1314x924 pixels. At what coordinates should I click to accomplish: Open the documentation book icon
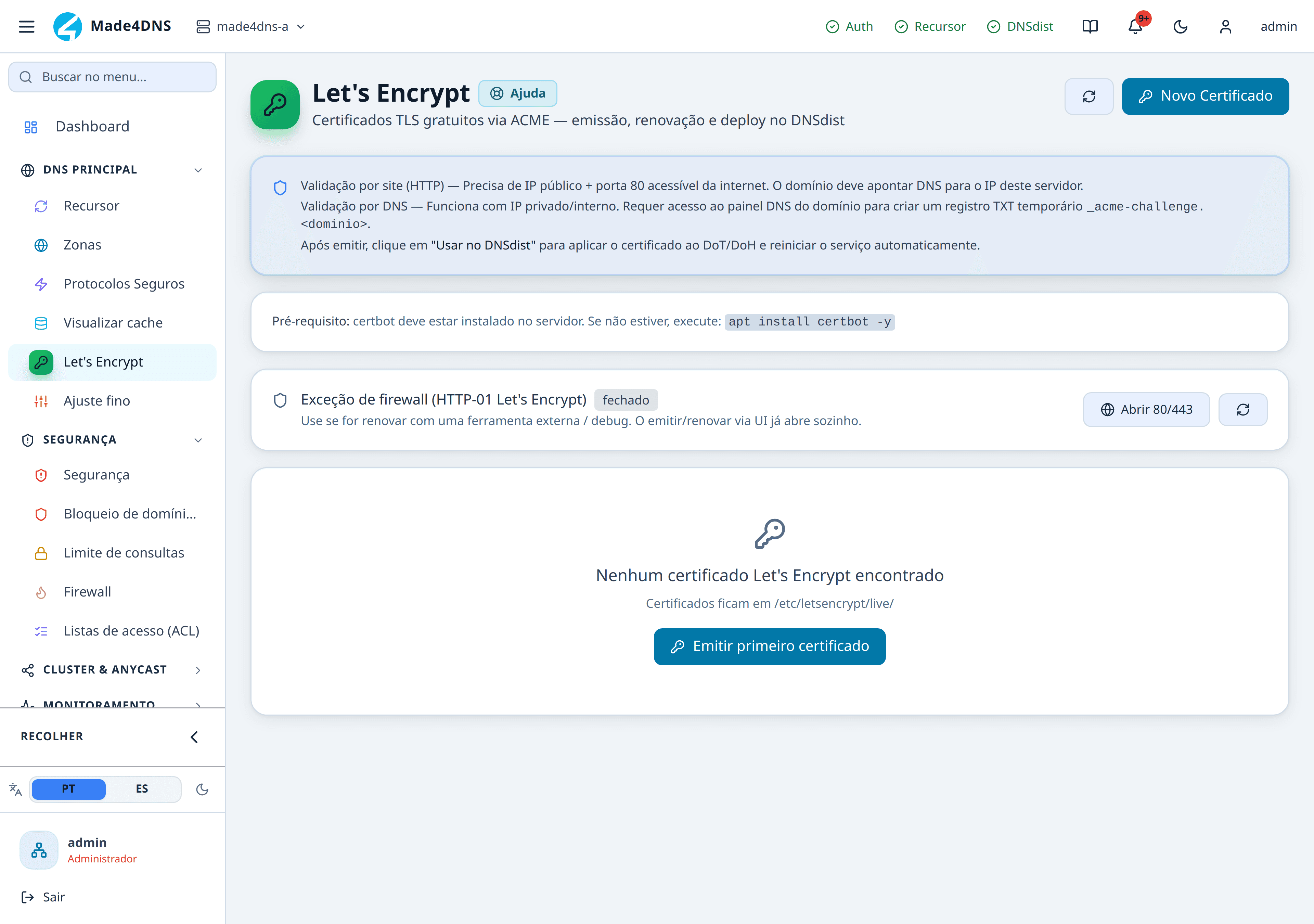(x=1090, y=26)
